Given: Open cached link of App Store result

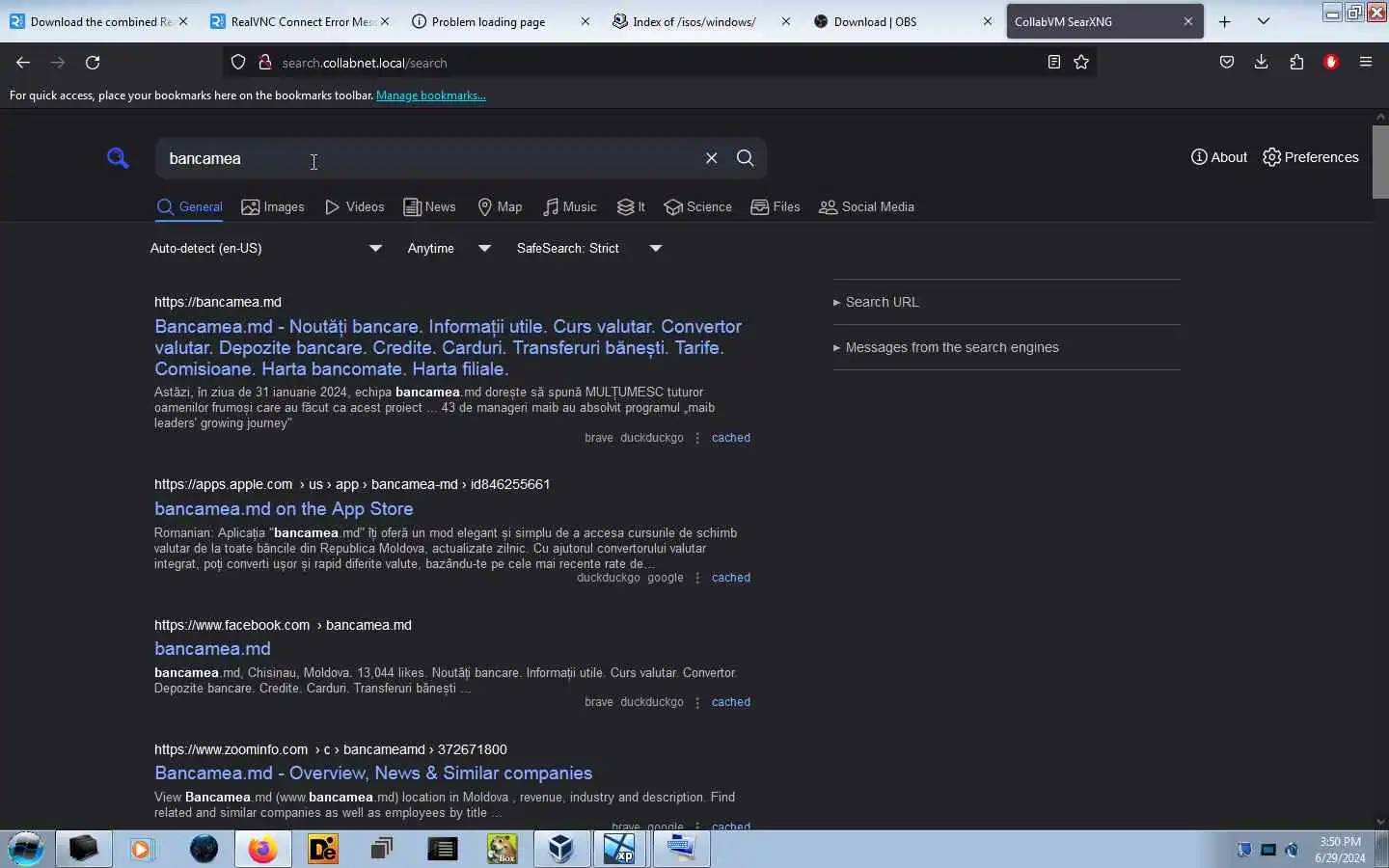Looking at the screenshot, I should coord(731,578).
